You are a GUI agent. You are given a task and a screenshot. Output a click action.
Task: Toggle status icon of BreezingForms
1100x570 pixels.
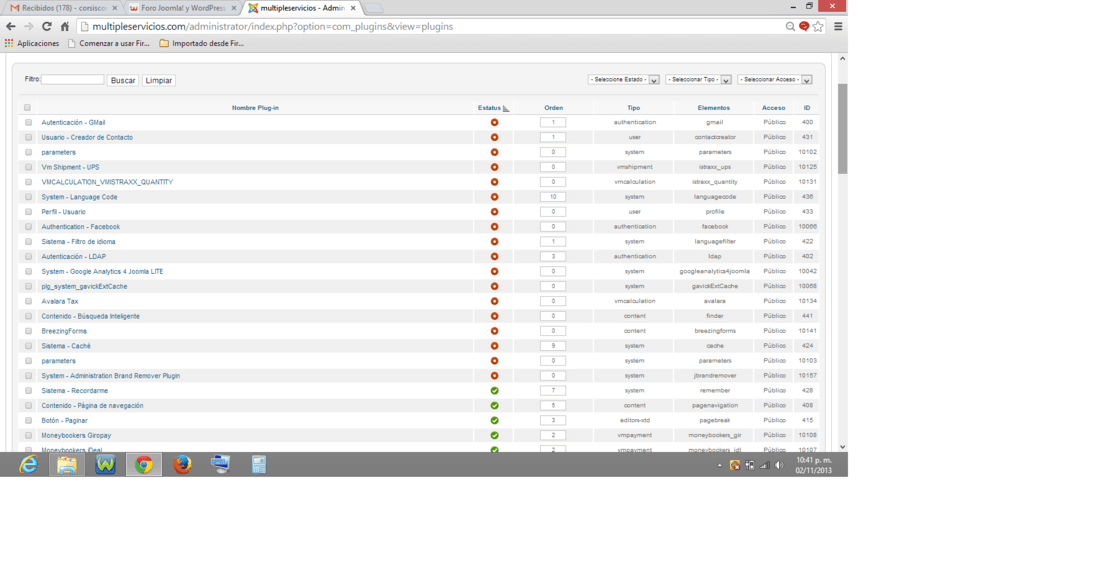(x=495, y=331)
